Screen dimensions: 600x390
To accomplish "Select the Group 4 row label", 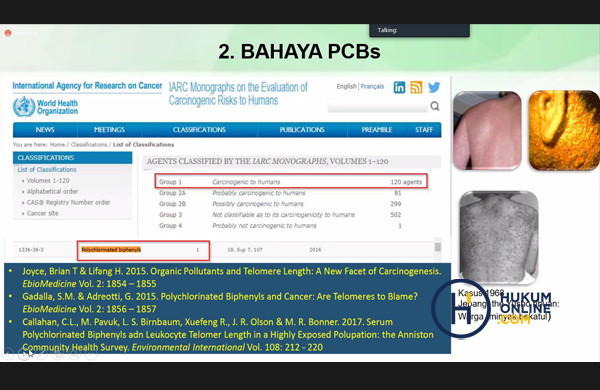I will pyautogui.click(x=170, y=226).
